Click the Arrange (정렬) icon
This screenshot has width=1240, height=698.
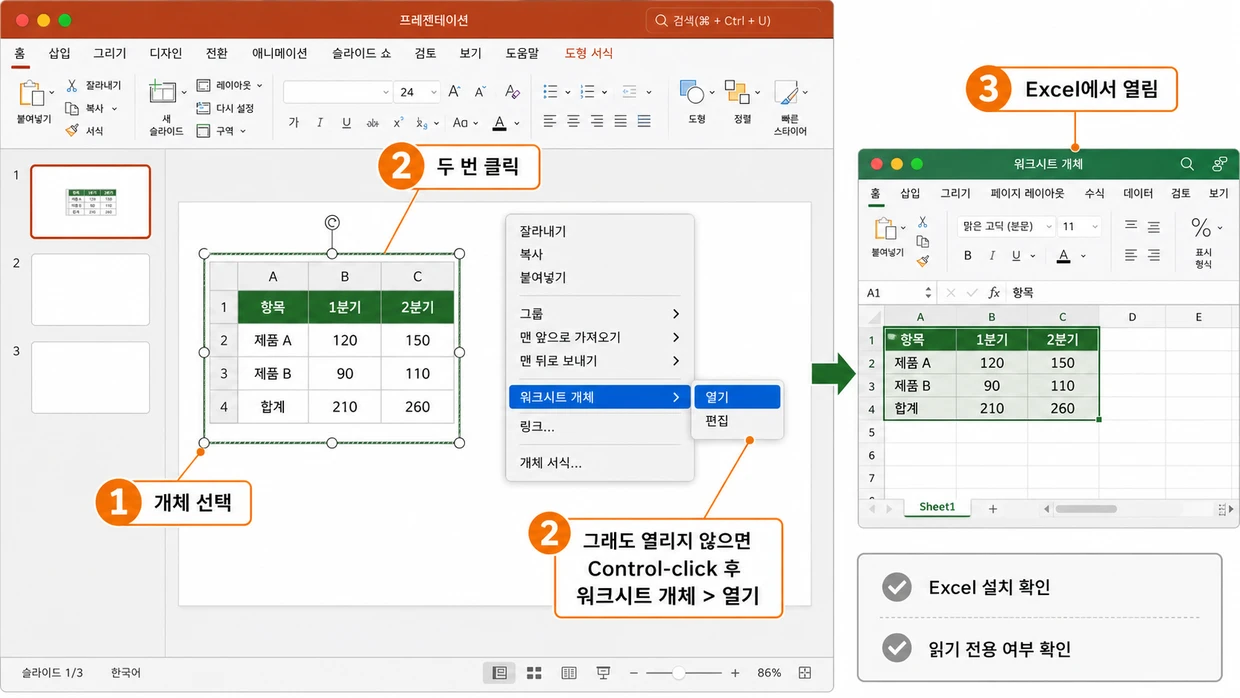click(737, 93)
